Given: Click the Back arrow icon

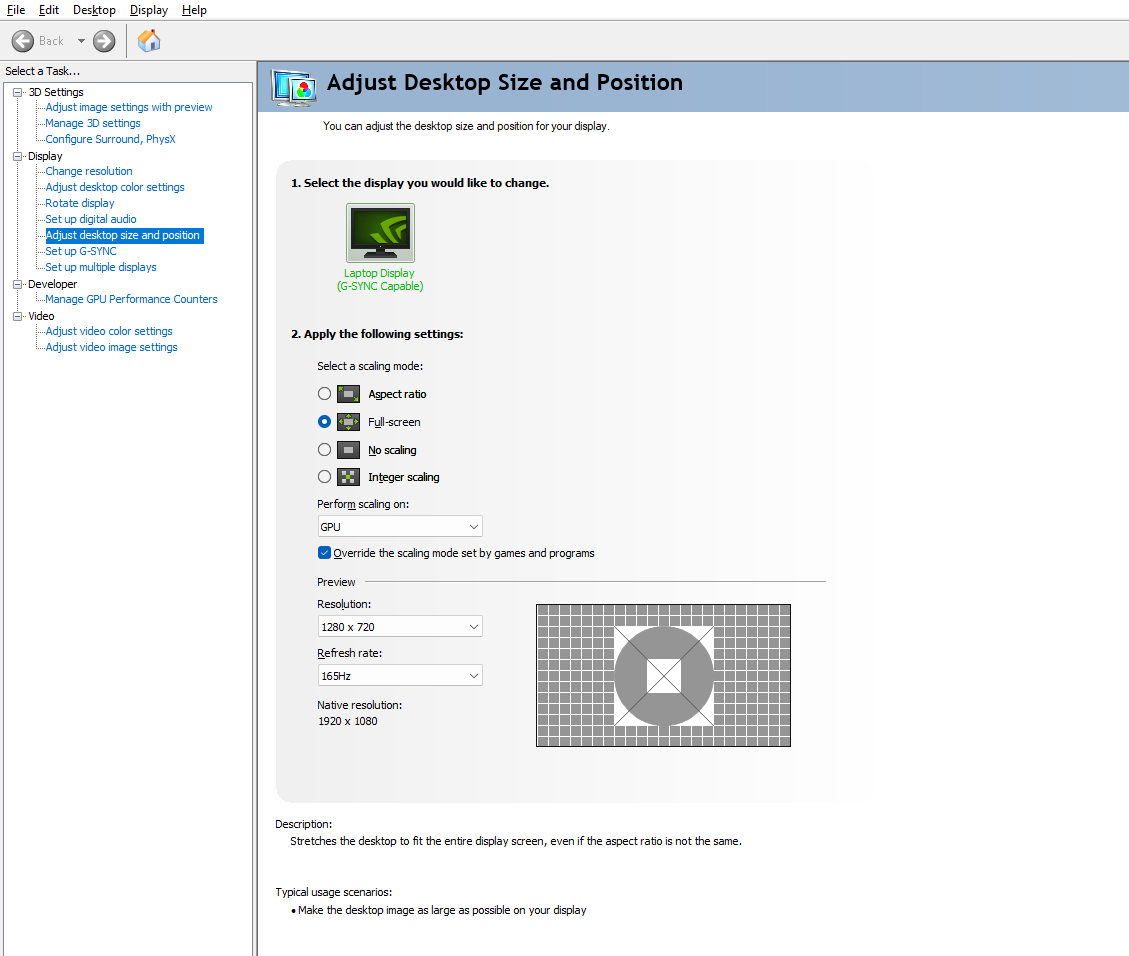Looking at the screenshot, I should [x=23, y=41].
